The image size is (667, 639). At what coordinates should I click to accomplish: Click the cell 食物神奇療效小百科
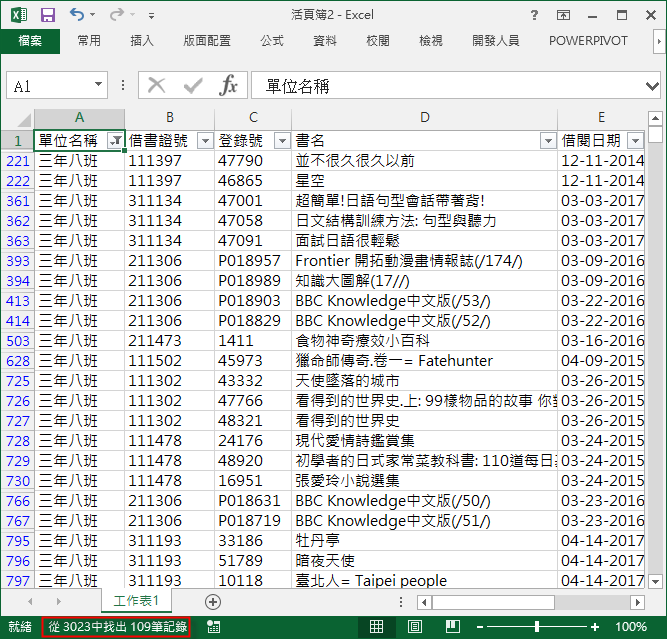pos(424,341)
